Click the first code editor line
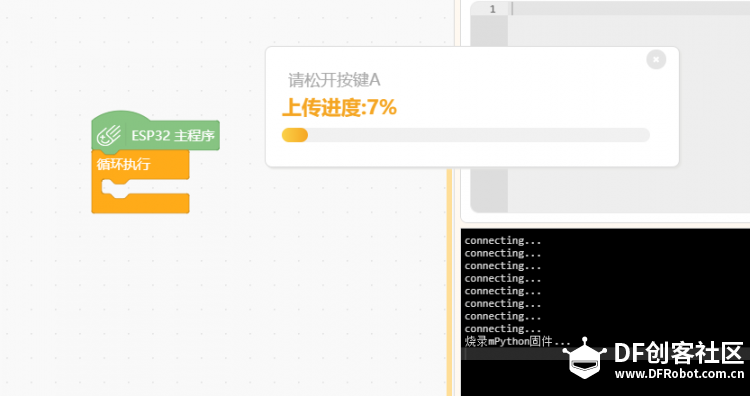Image resolution: width=750 pixels, height=396 pixels. [629, 9]
